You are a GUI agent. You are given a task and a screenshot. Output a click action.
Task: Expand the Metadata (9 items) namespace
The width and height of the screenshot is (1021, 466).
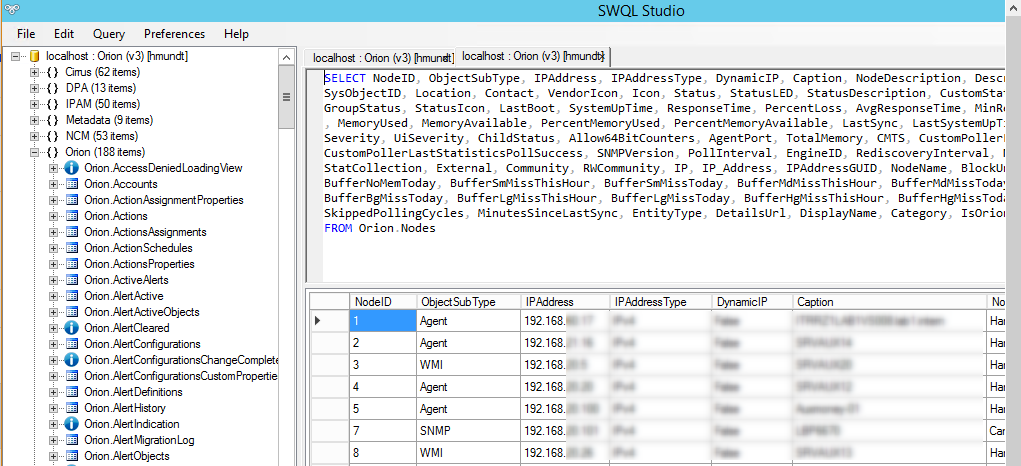(35, 120)
